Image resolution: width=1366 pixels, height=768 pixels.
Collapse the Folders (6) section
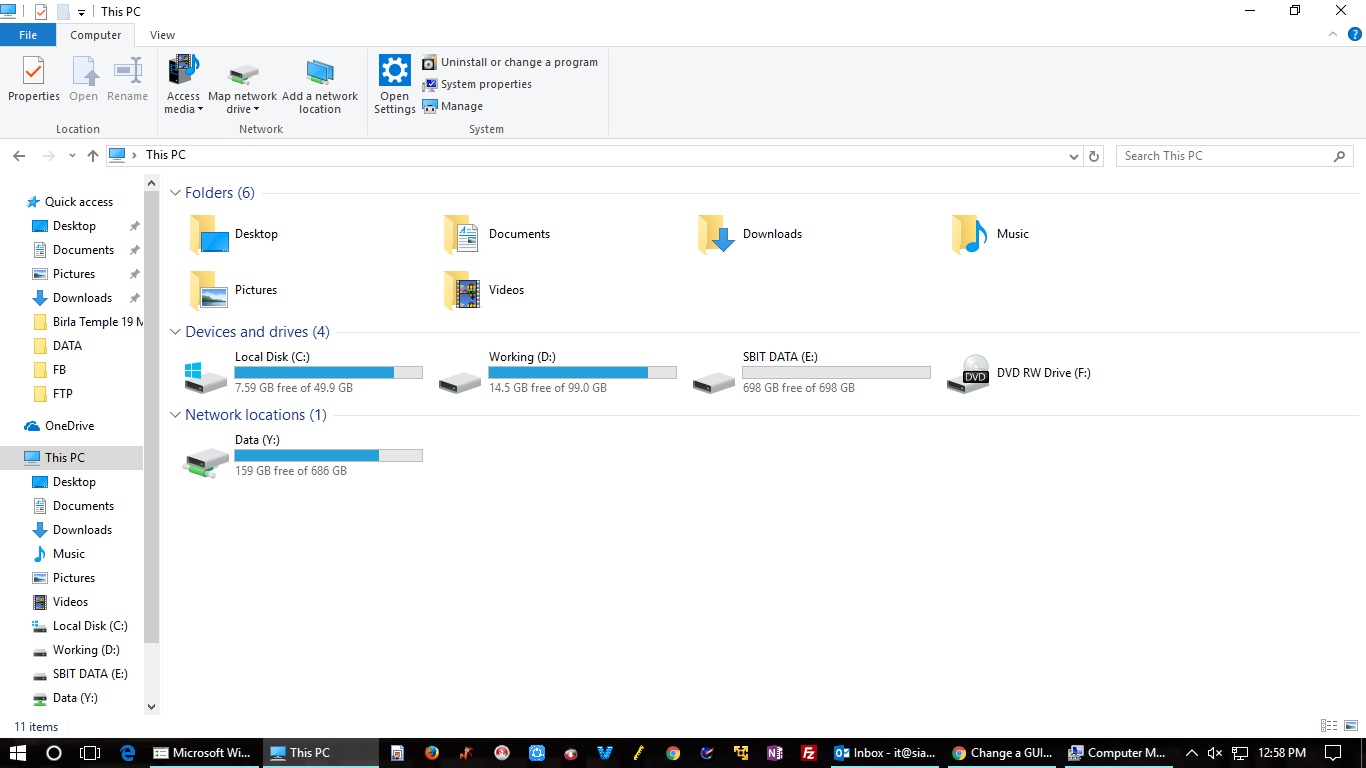tap(175, 192)
